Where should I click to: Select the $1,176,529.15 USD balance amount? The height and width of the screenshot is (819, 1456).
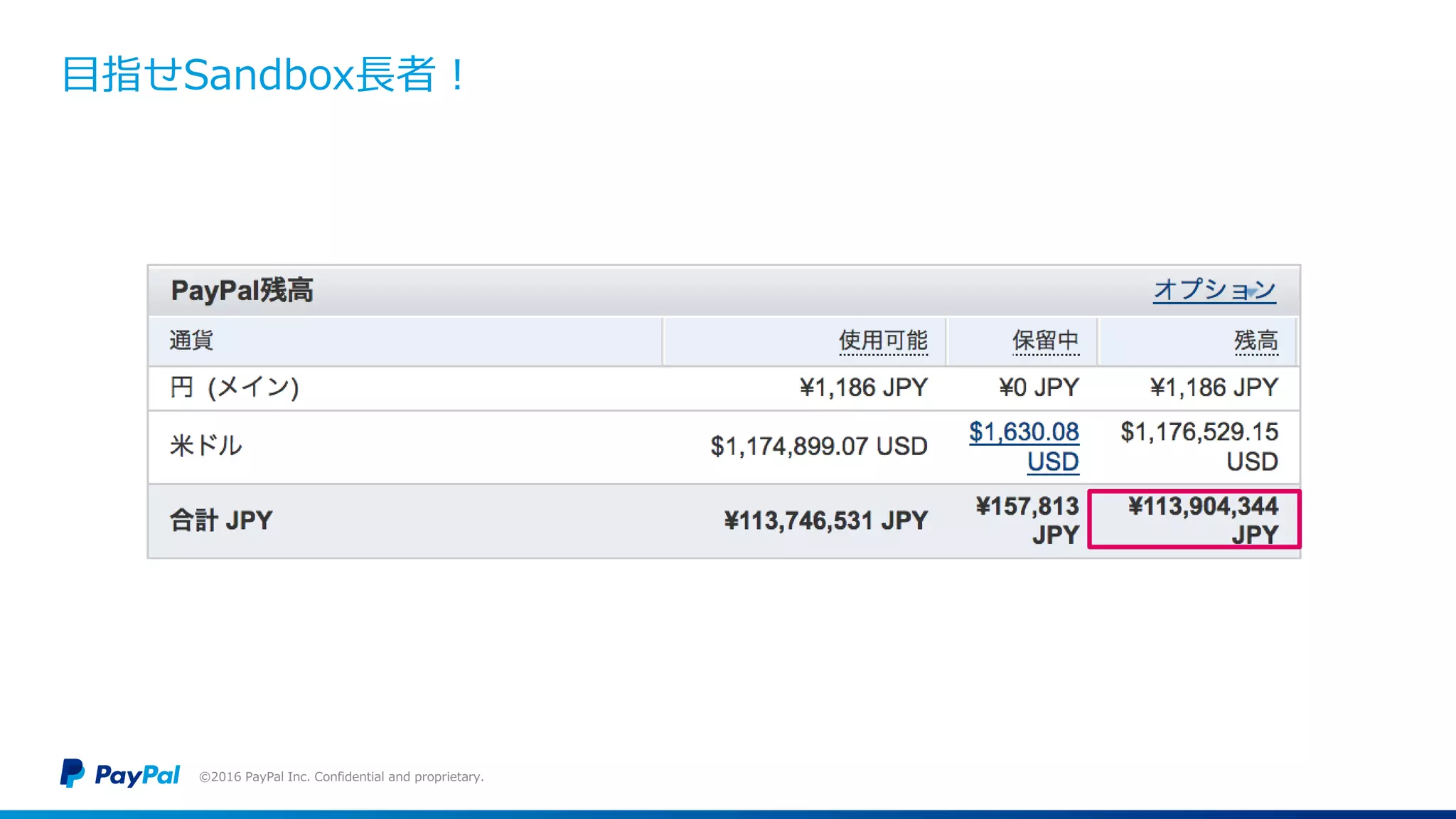1199,446
